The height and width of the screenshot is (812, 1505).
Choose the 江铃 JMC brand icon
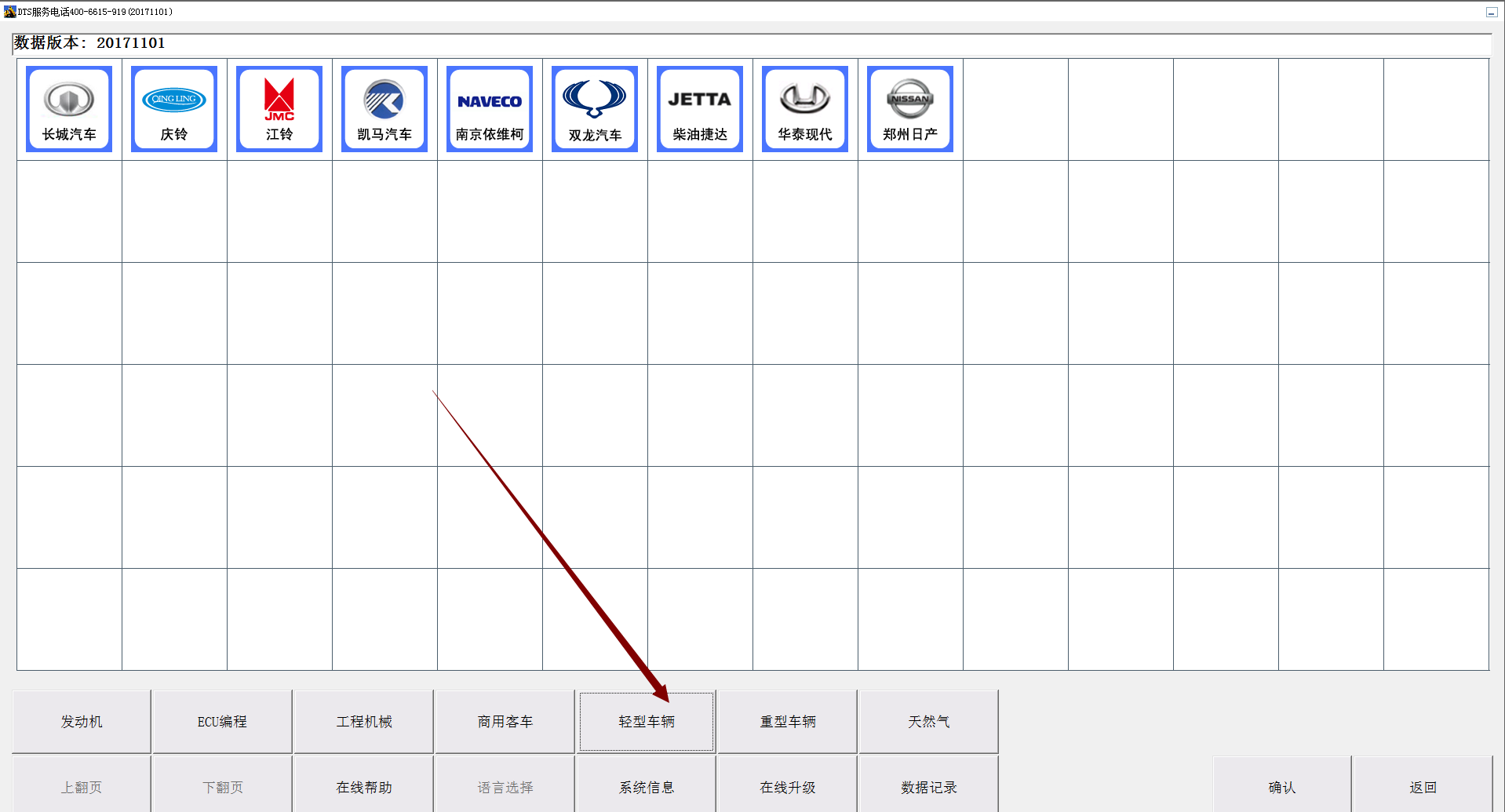279,109
